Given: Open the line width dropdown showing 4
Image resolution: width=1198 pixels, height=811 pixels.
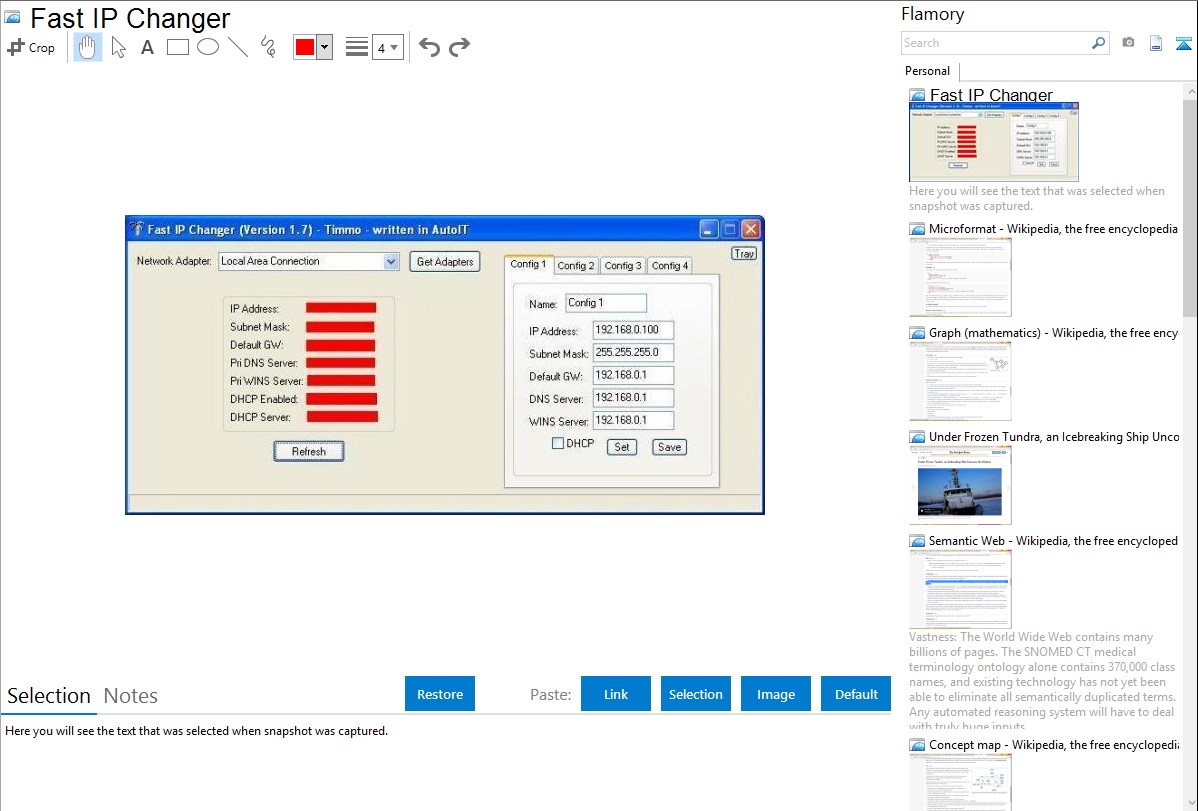Looking at the screenshot, I should tap(387, 47).
